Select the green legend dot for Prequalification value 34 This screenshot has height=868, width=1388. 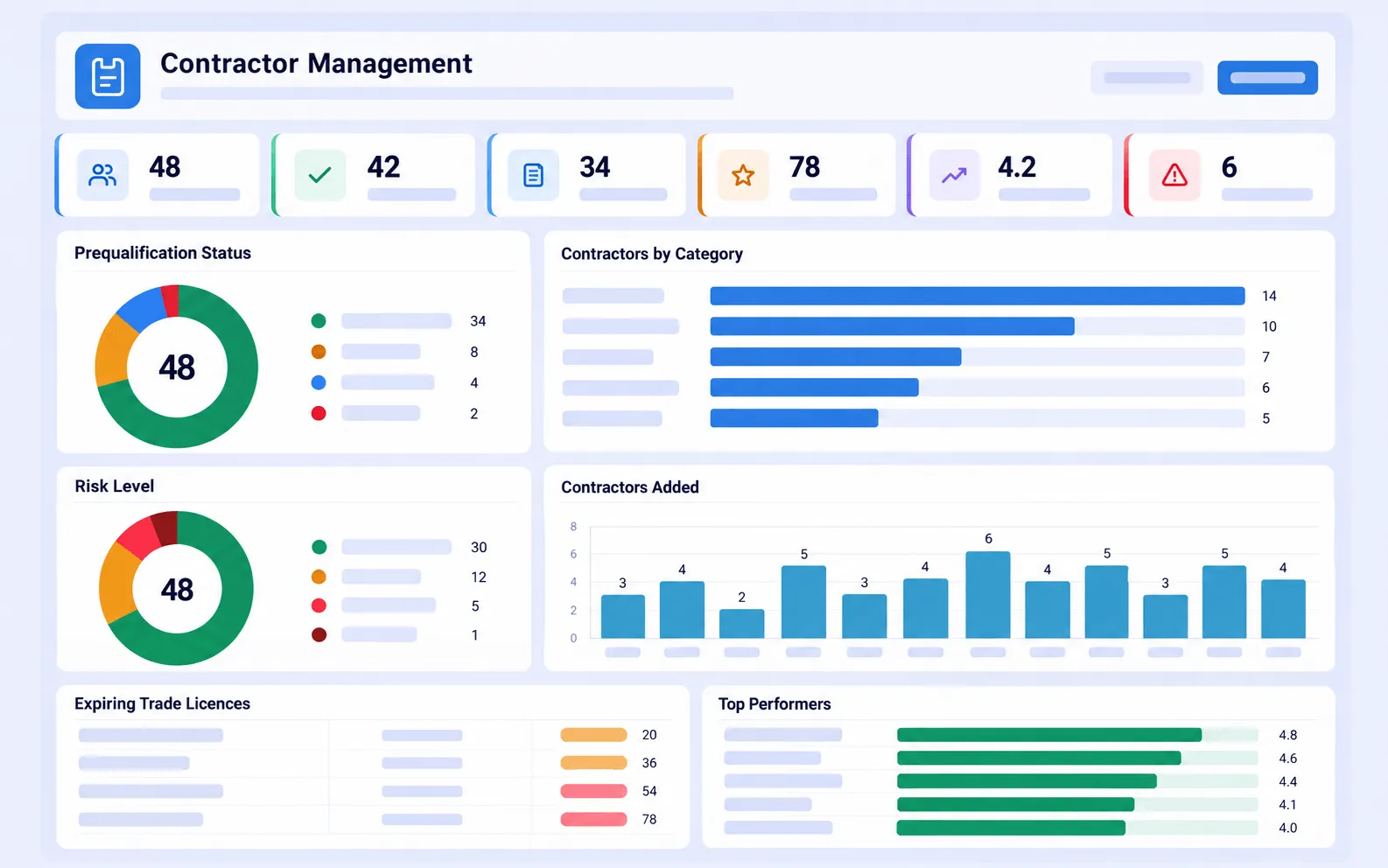[319, 321]
